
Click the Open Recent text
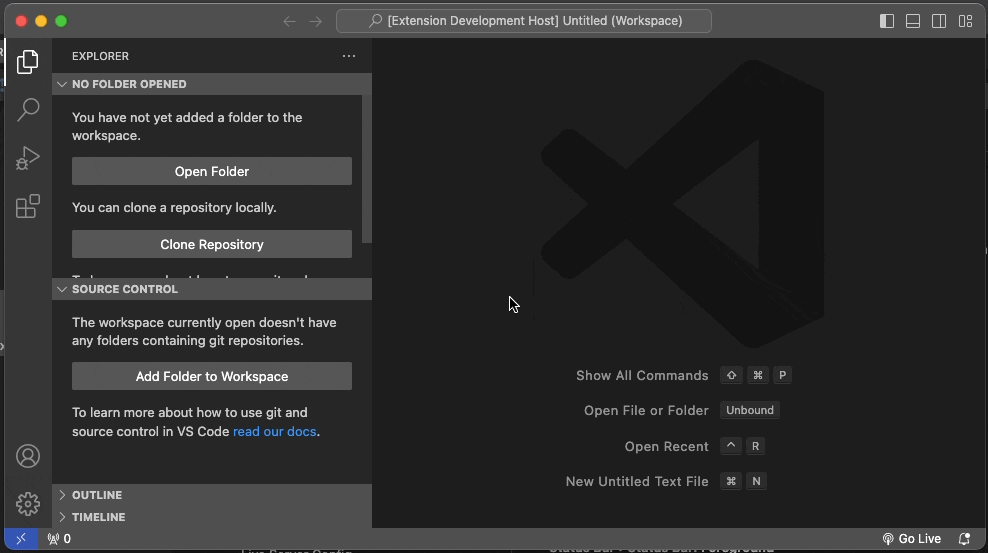(x=667, y=447)
